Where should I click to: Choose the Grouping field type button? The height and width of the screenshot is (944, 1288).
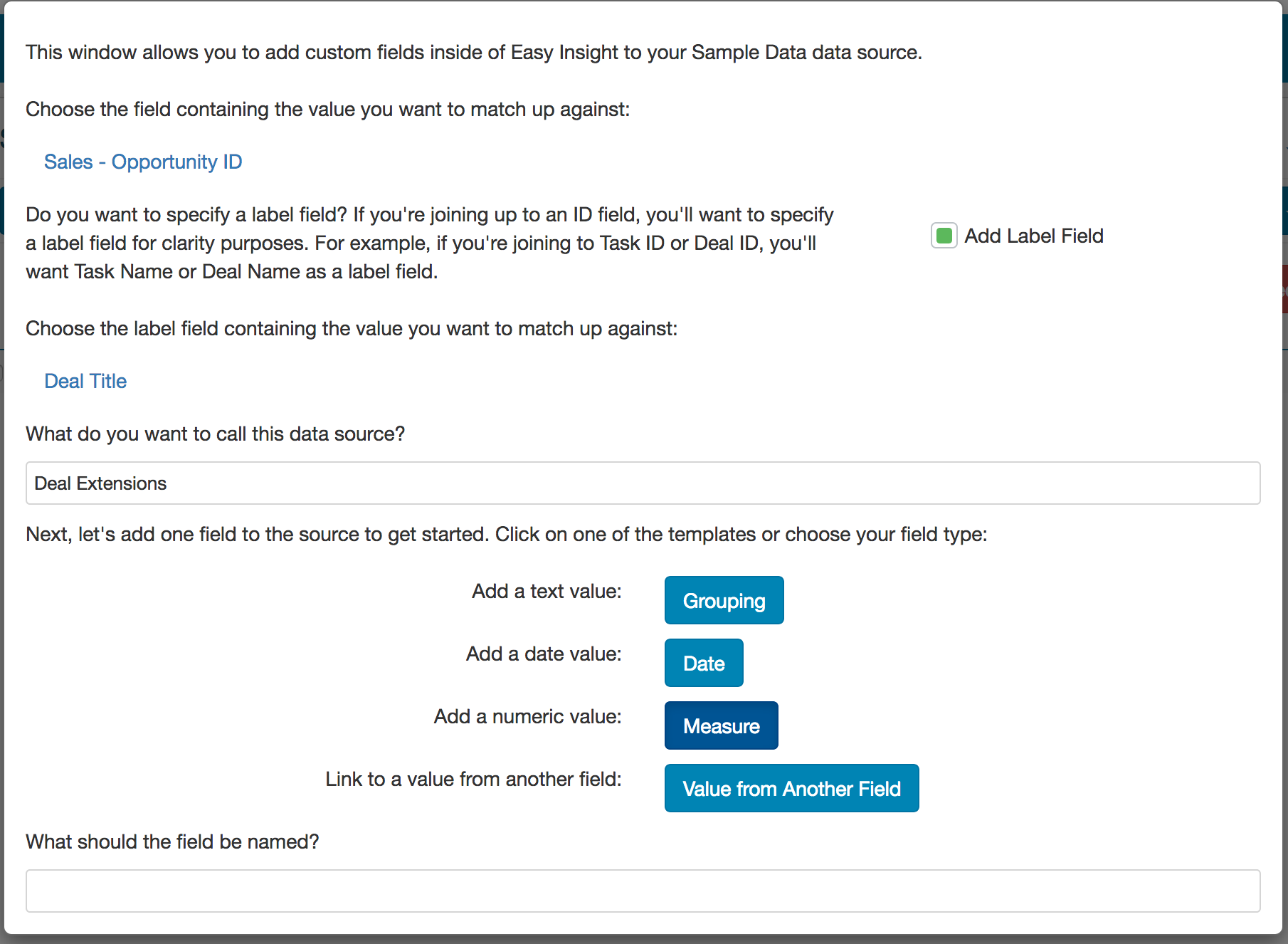(x=724, y=601)
